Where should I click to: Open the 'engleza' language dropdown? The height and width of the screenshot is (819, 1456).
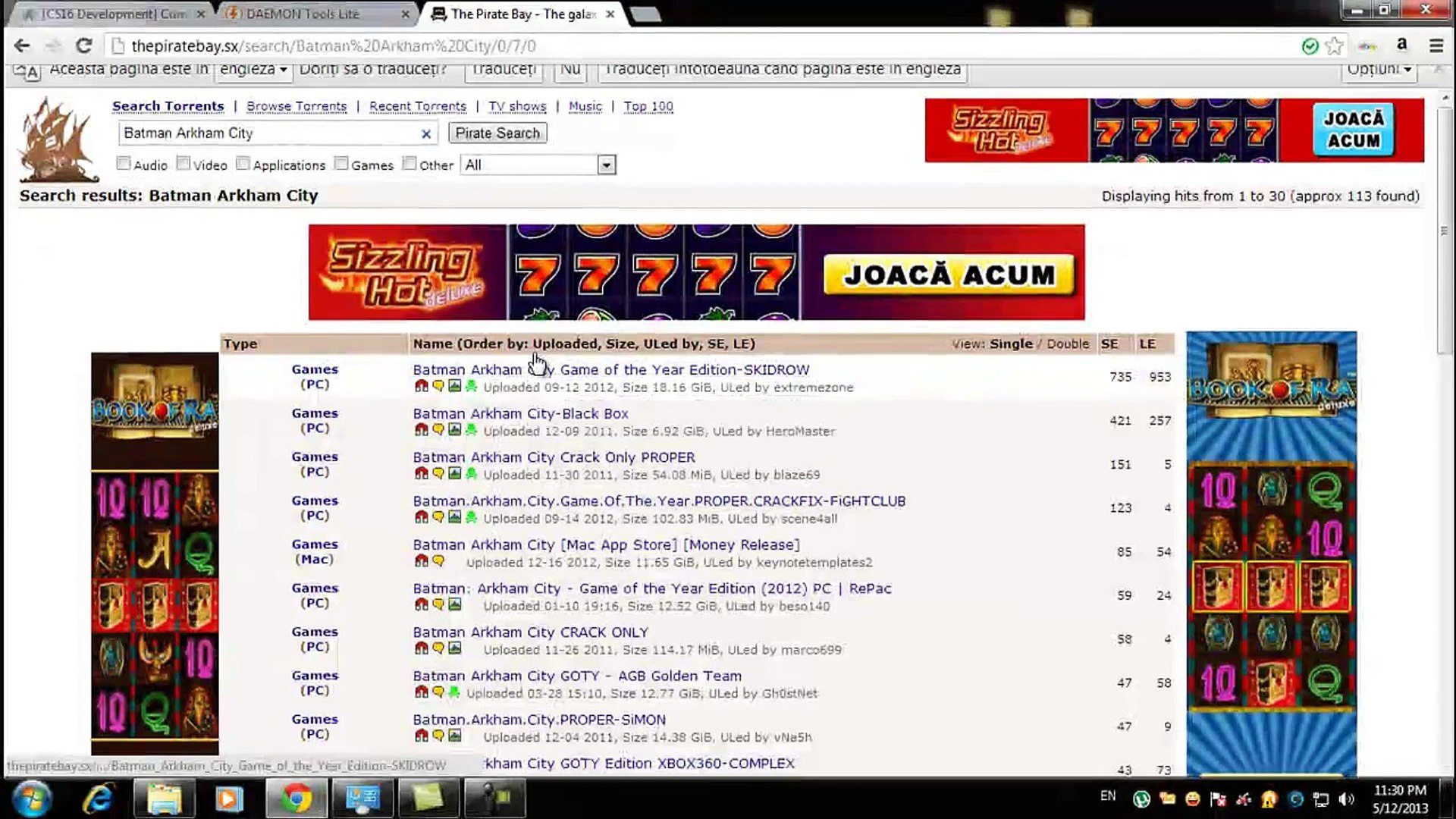[253, 70]
